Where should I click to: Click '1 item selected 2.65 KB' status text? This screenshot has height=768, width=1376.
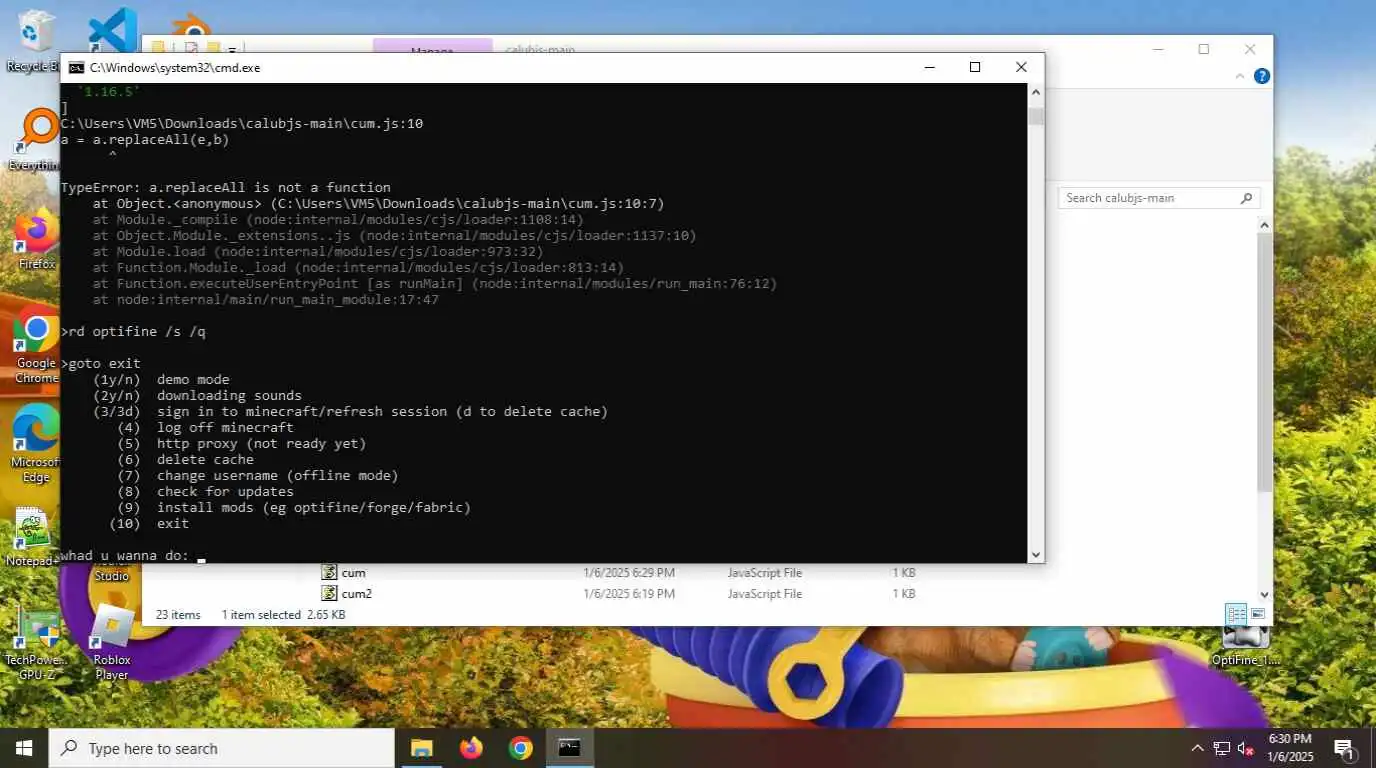[x=283, y=615]
